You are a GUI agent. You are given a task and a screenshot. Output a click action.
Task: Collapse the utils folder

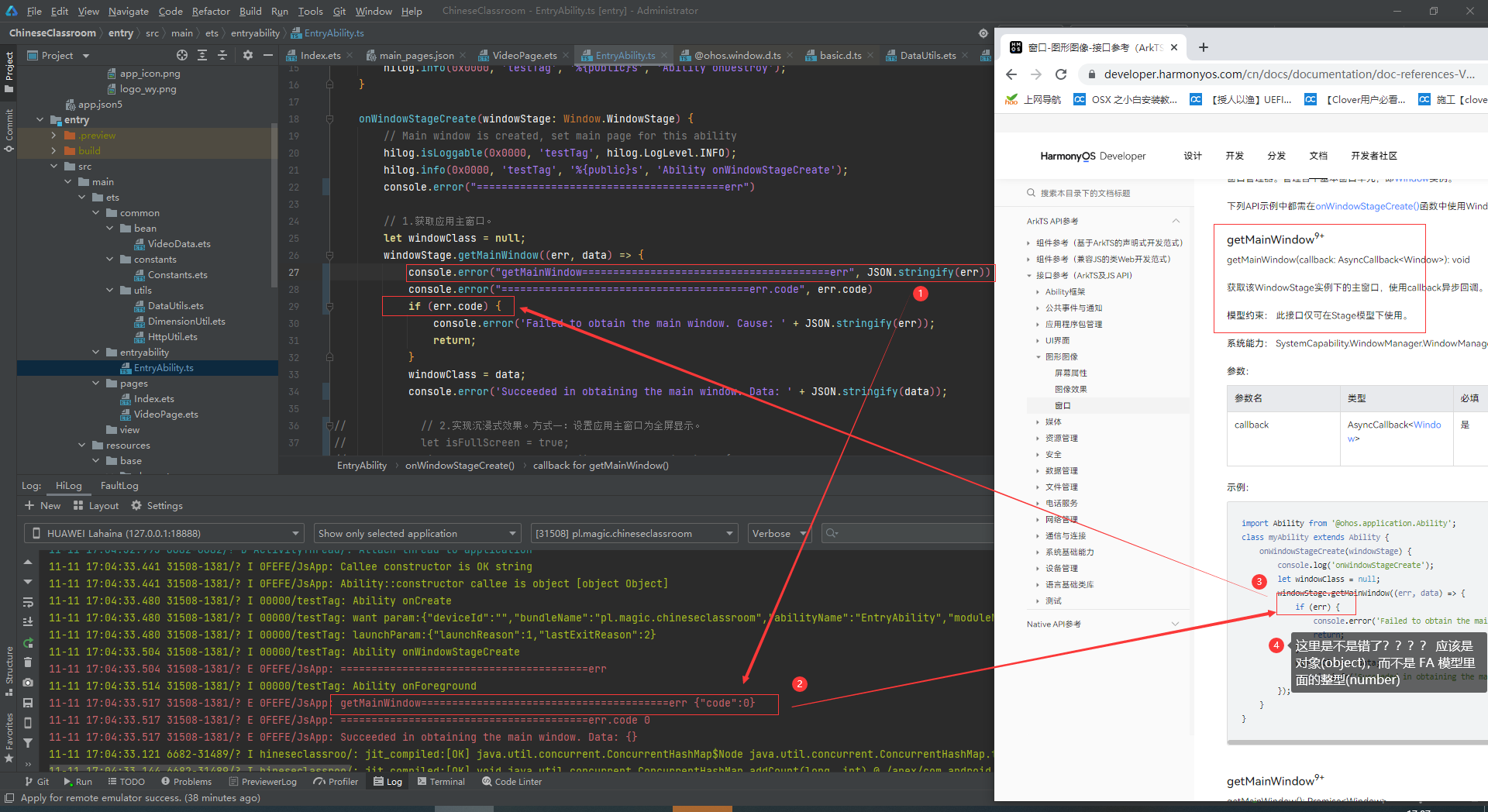(x=109, y=290)
